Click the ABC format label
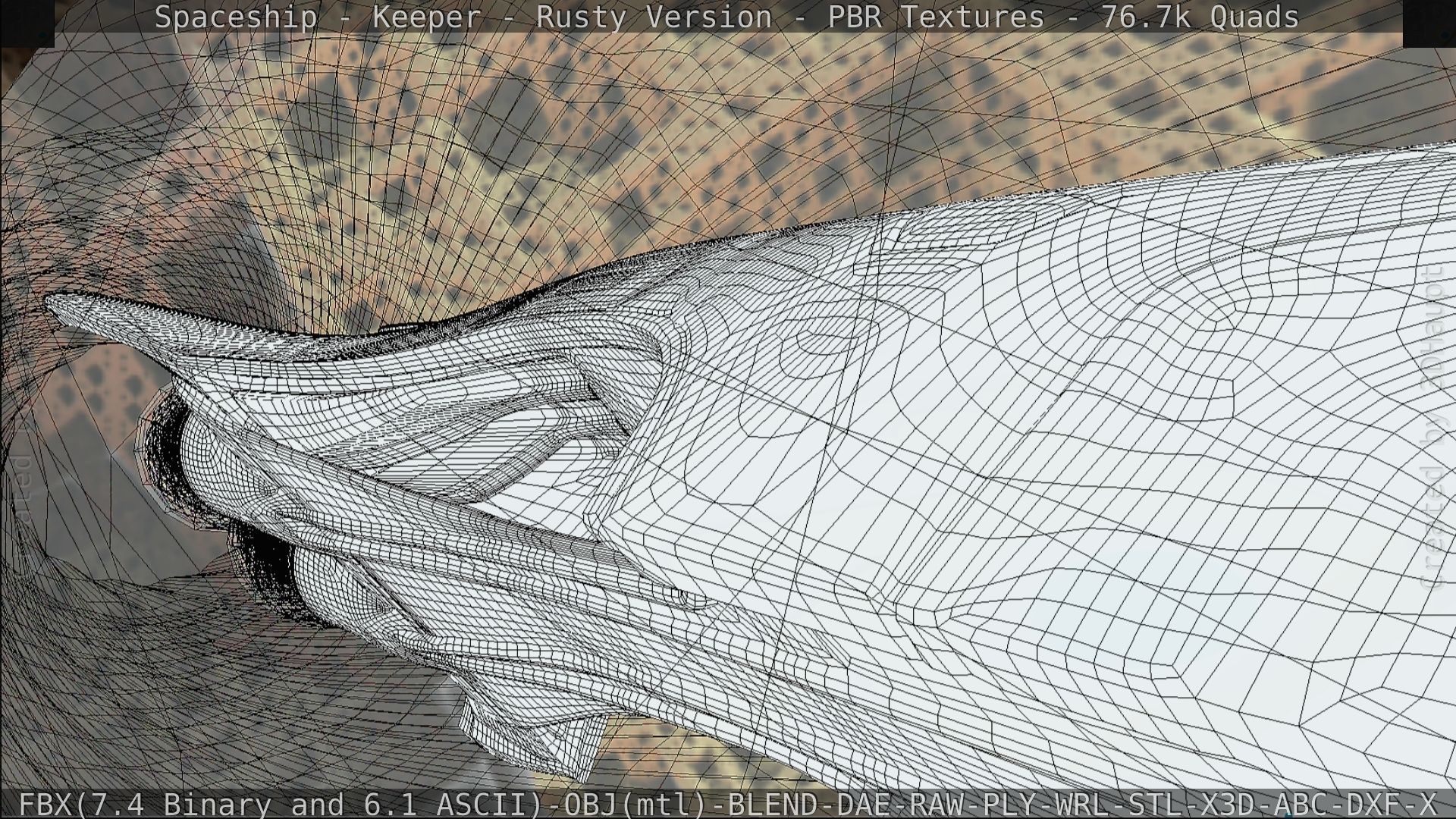This screenshot has width=1456, height=819. [x=1302, y=804]
